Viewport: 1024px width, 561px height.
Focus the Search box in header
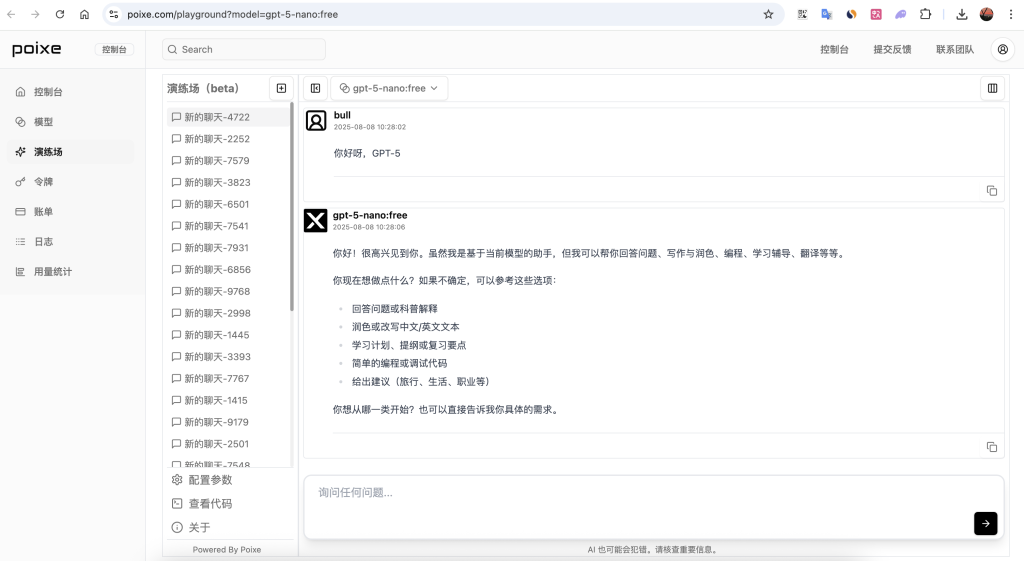[x=244, y=49]
